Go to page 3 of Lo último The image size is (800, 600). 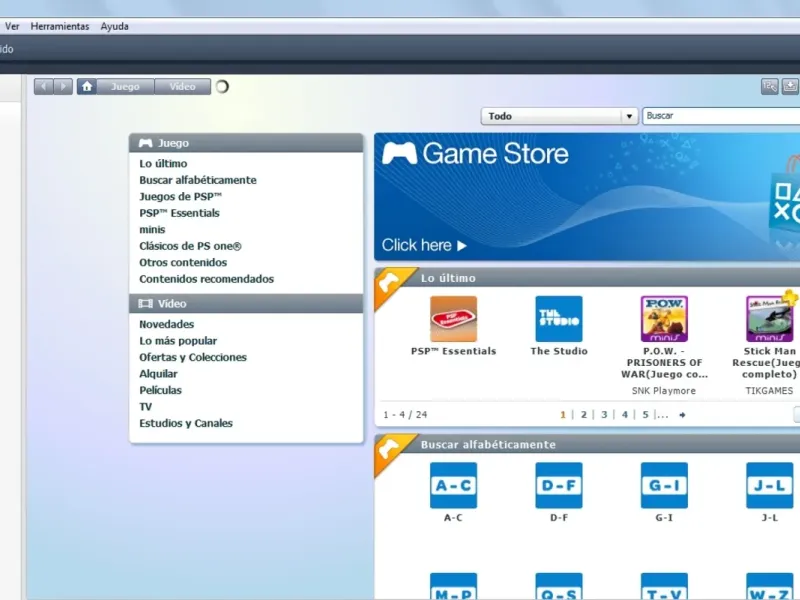[604, 415]
